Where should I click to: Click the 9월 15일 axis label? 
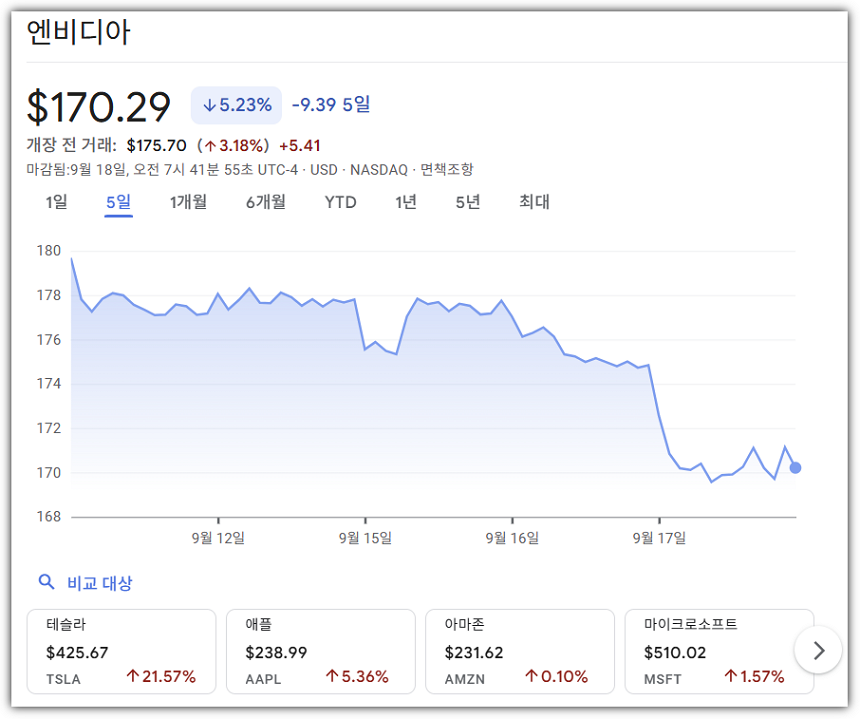coord(365,538)
